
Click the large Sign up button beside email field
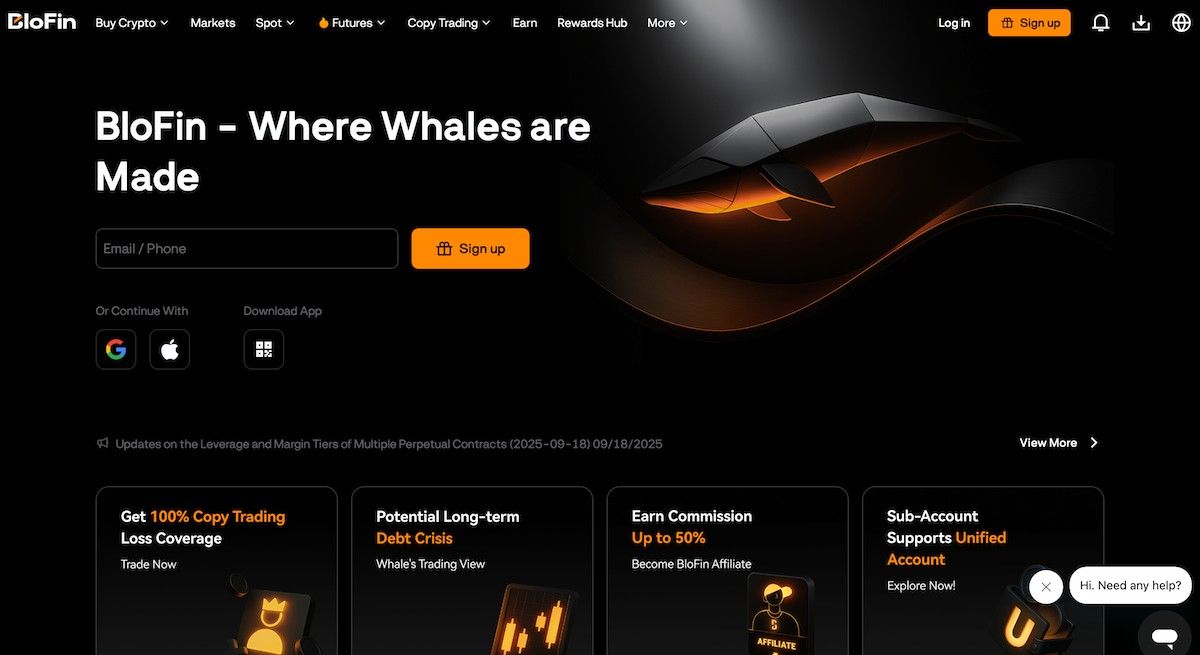(x=470, y=249)
